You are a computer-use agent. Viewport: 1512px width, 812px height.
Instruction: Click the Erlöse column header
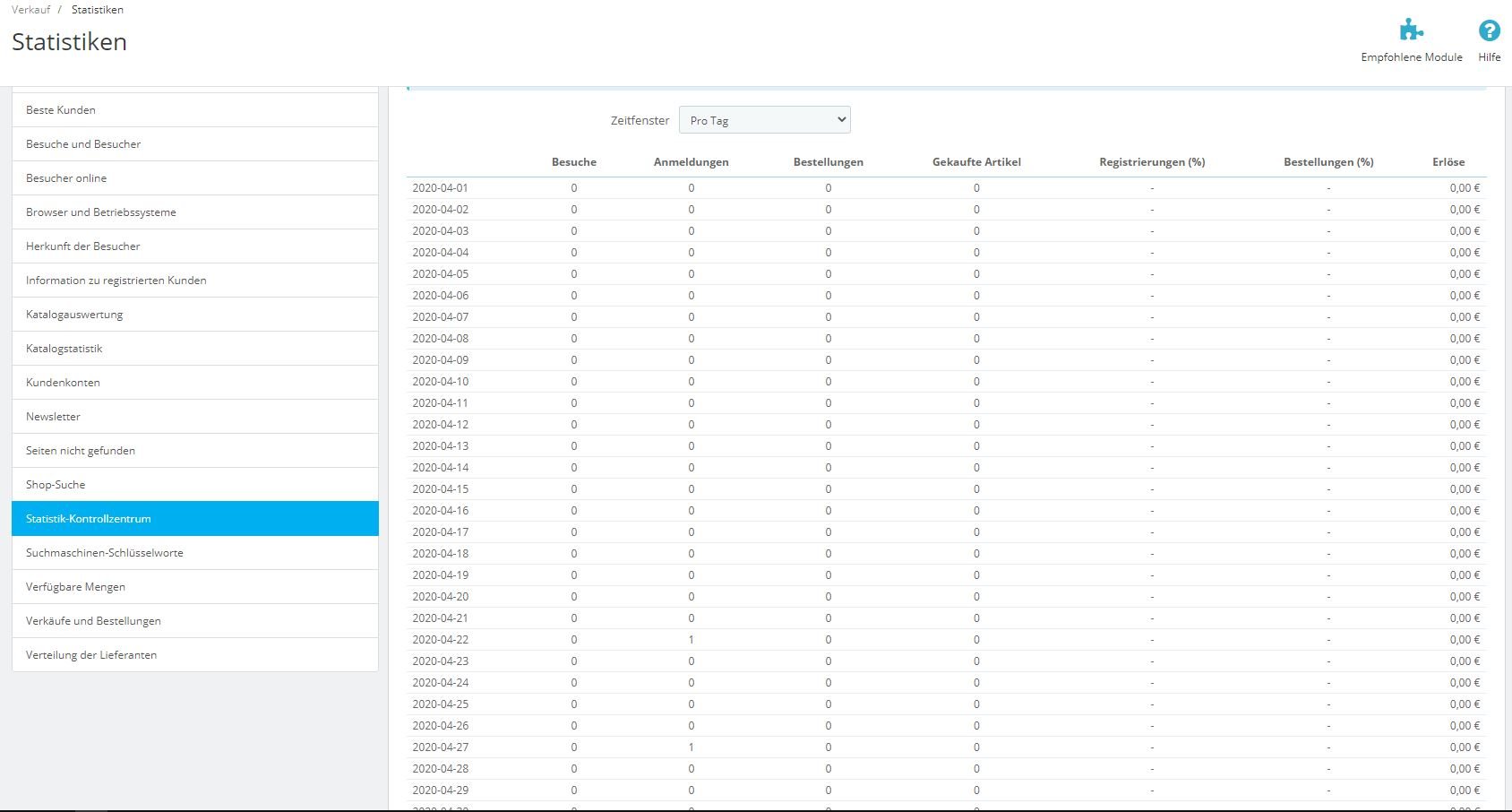click(x=1448, y=162)
